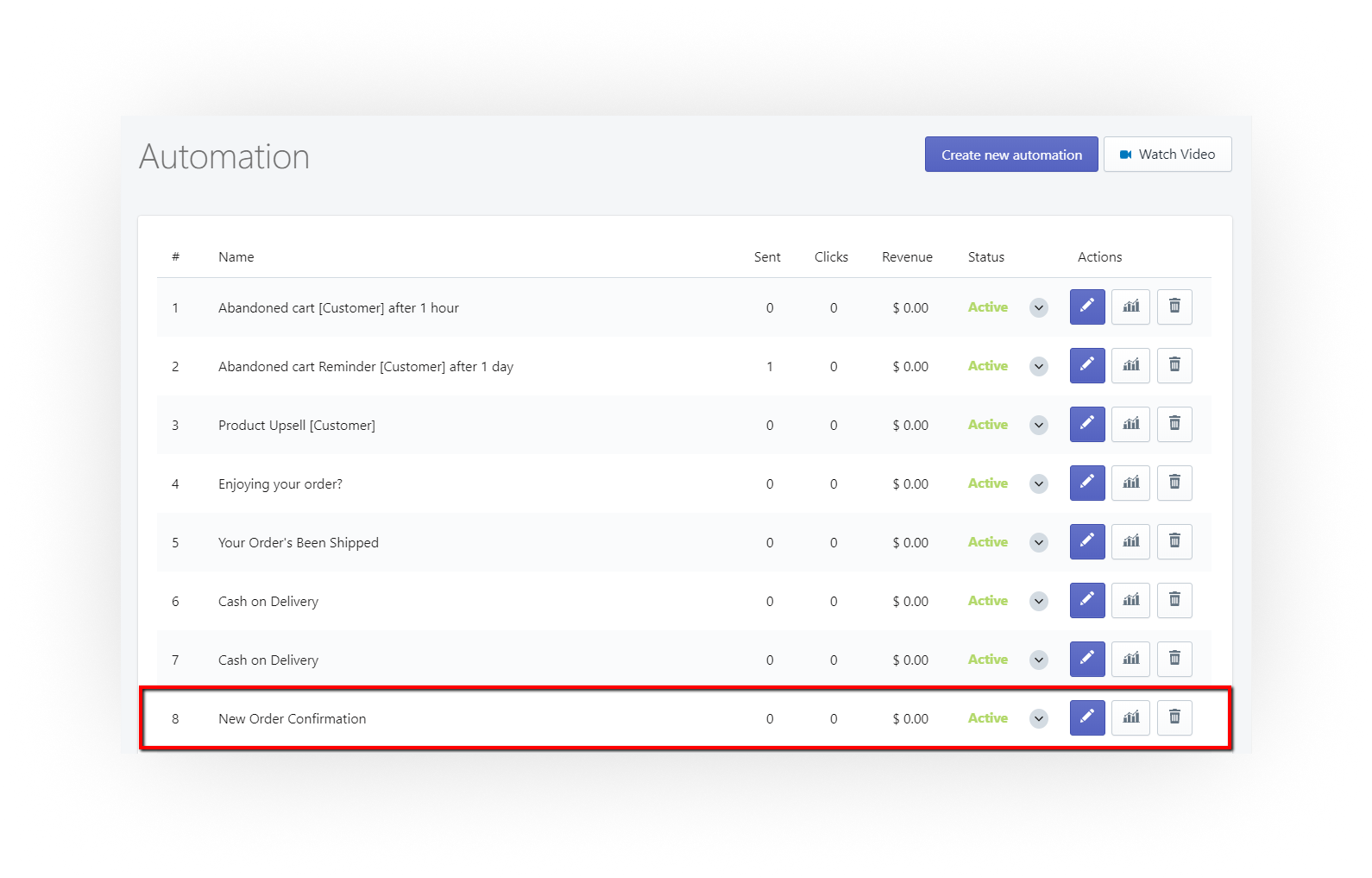
Task: Delete Cash on Delivery in row 6
Action: pos(1174,600)
